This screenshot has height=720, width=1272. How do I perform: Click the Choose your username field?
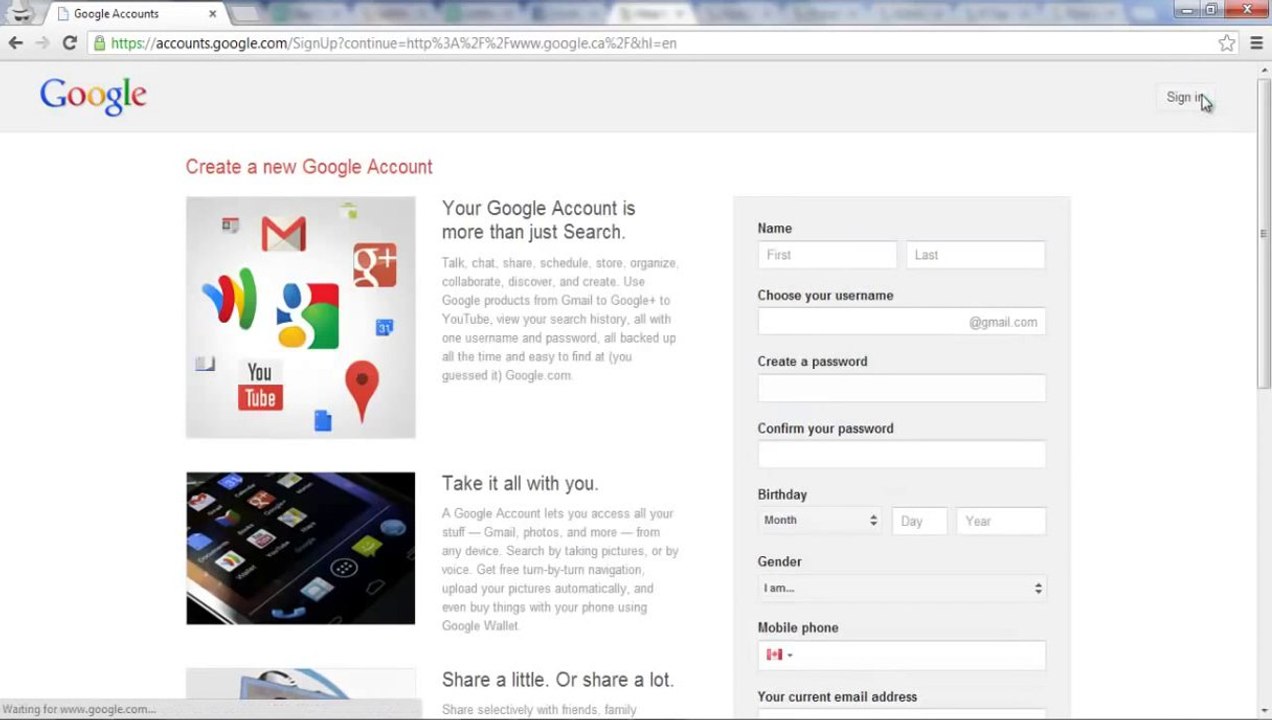[901, 322]
